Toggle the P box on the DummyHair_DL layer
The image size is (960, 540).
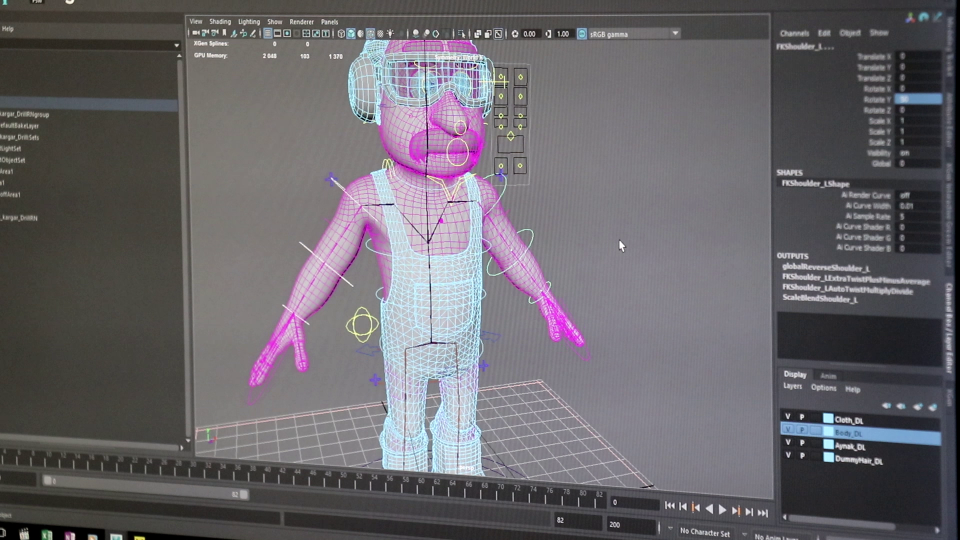(x=801, y=455)
